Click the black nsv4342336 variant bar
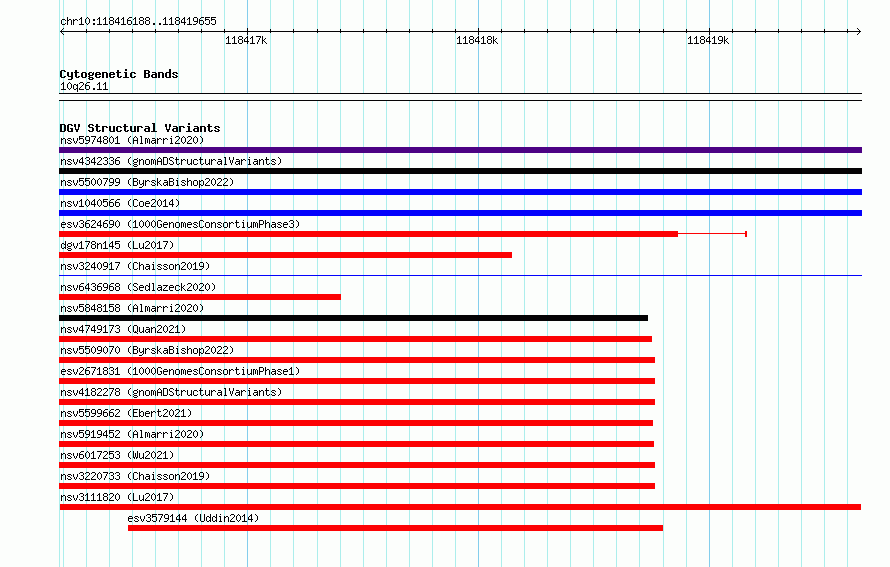 click(460, 171)
